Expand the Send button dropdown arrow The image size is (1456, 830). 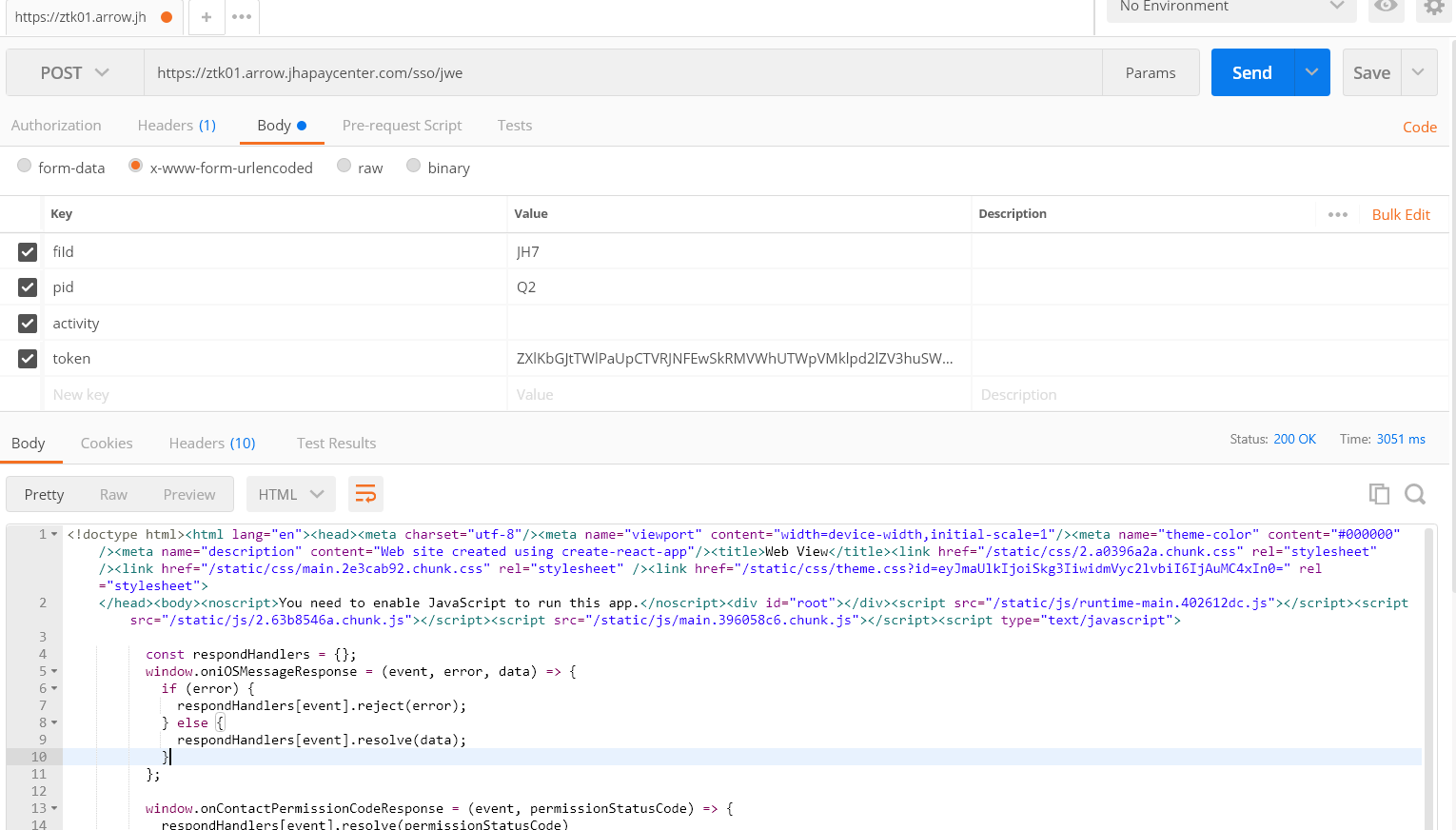(x=1311, y=73)
